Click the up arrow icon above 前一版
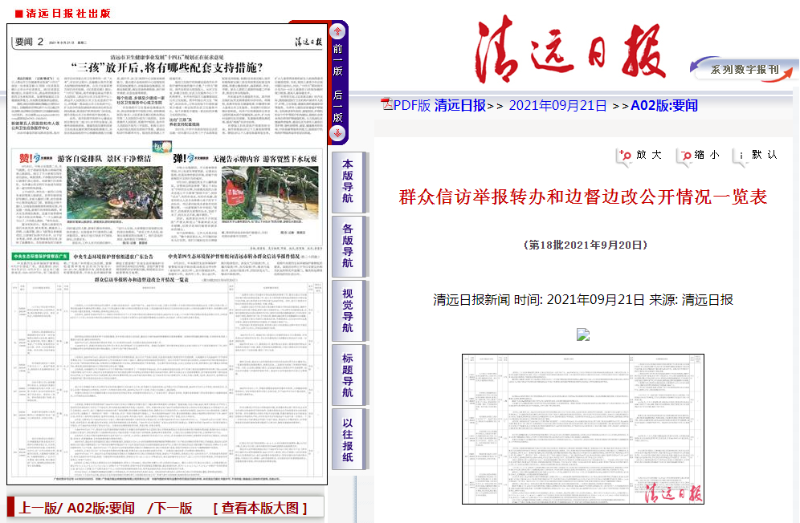The height and width of the screenshot is (523, 800). click(x=338, y=32)
